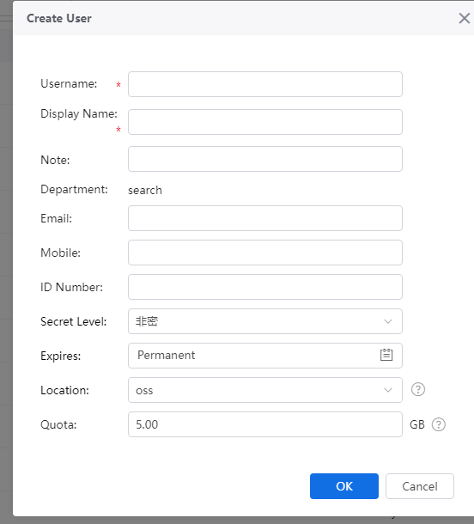Open the Secret Level combo box showing 非密
The height and width of the screenshot is (524, 474).
point(265,321)
